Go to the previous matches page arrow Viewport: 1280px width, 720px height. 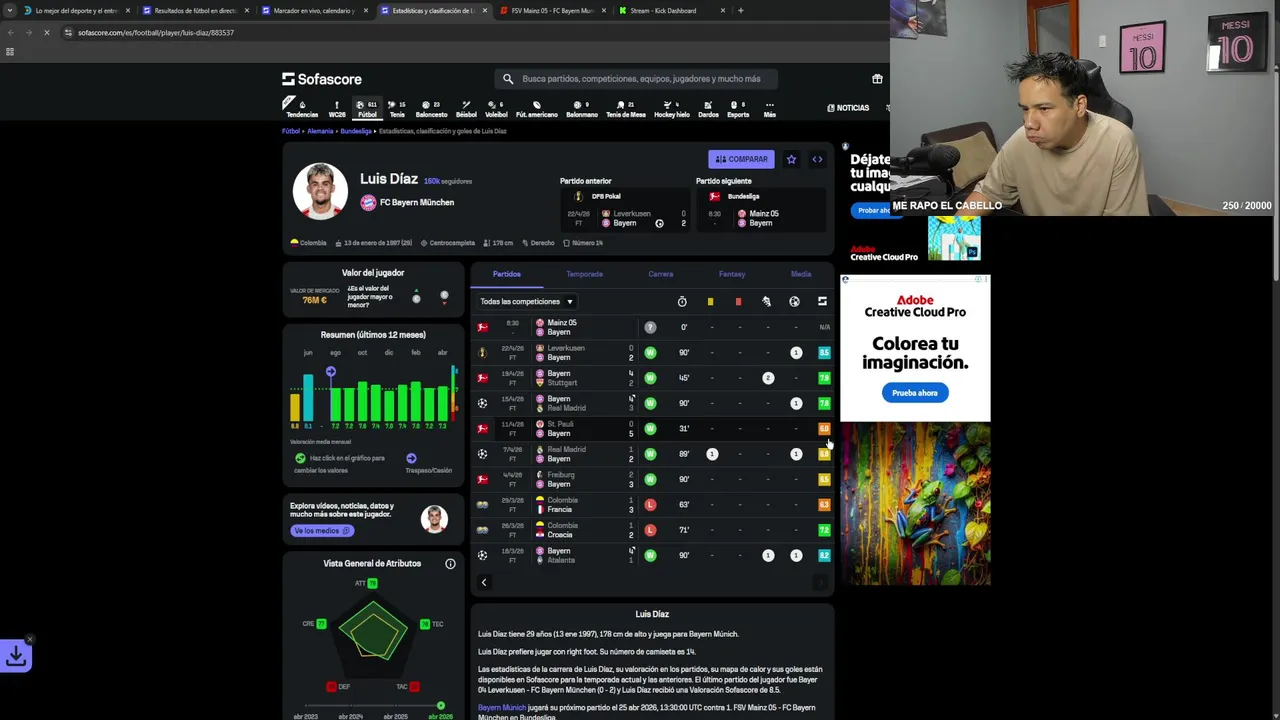(x=484, y=582)
